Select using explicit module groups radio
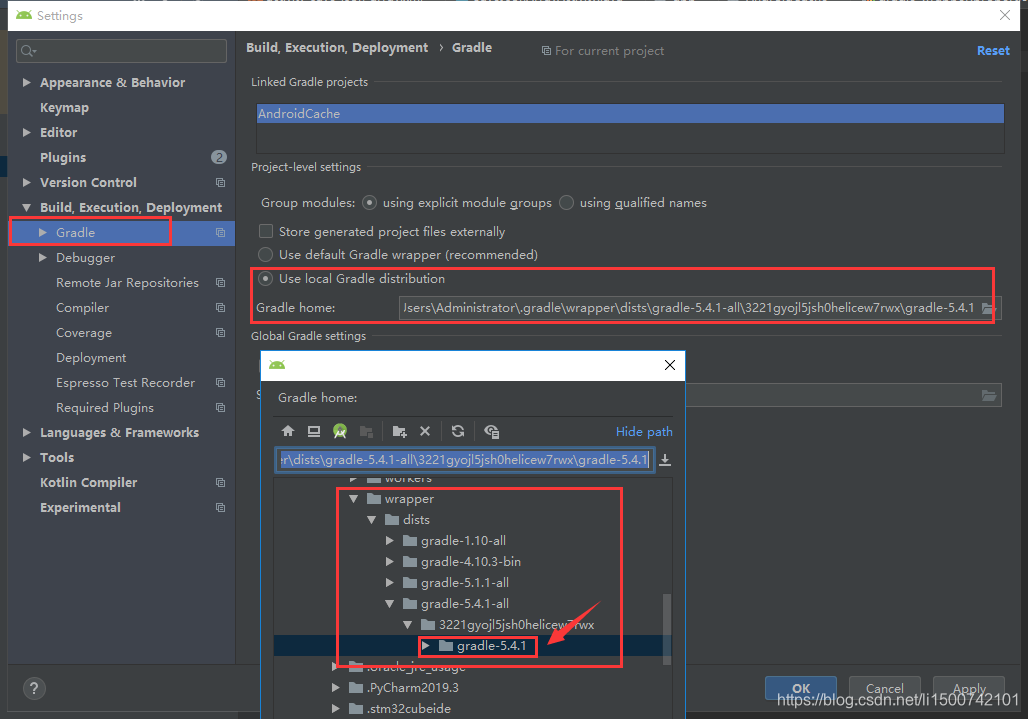Image resolution: width=1028 pixels, height=719 pixels. point(370,203)
